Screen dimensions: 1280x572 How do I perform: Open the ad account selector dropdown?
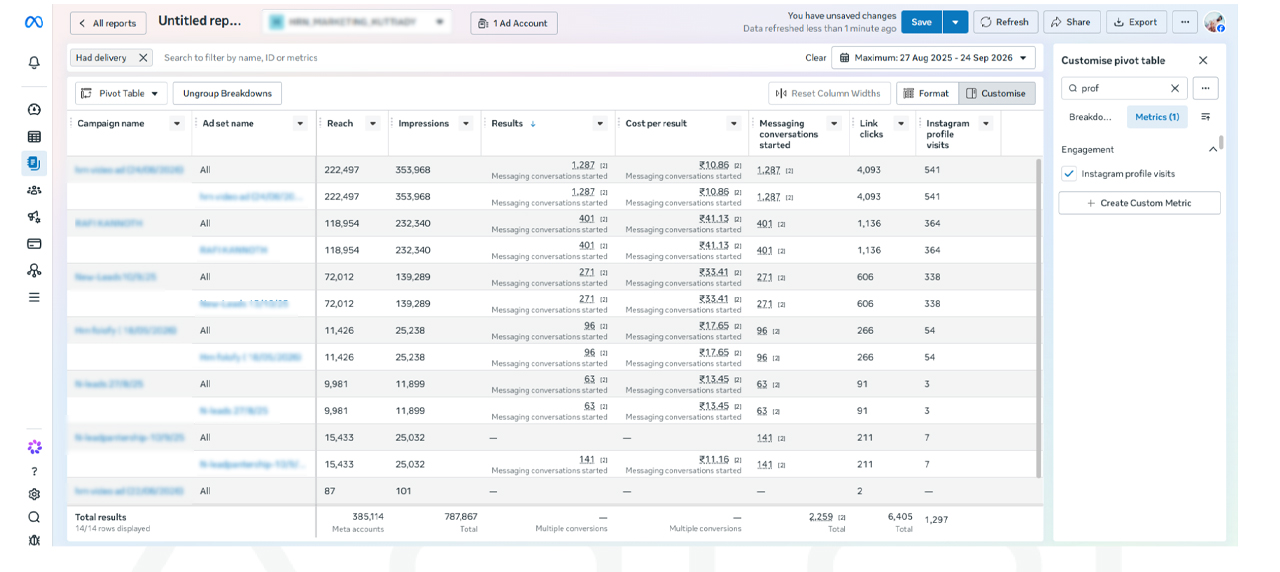point(357,22)
